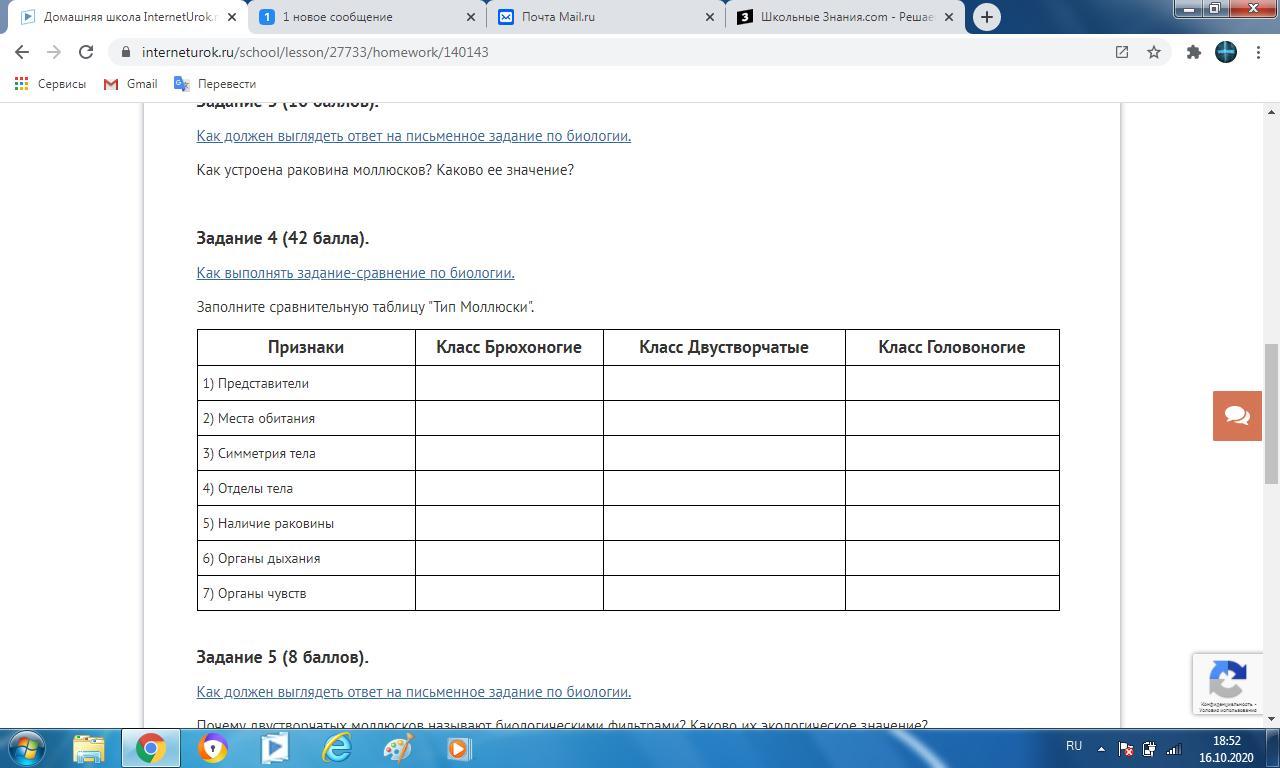Open the Apps (Сервисы) bookmark
Viewport: 1280px width, 768px height.
pyautogui.click(x=50, y=84)
